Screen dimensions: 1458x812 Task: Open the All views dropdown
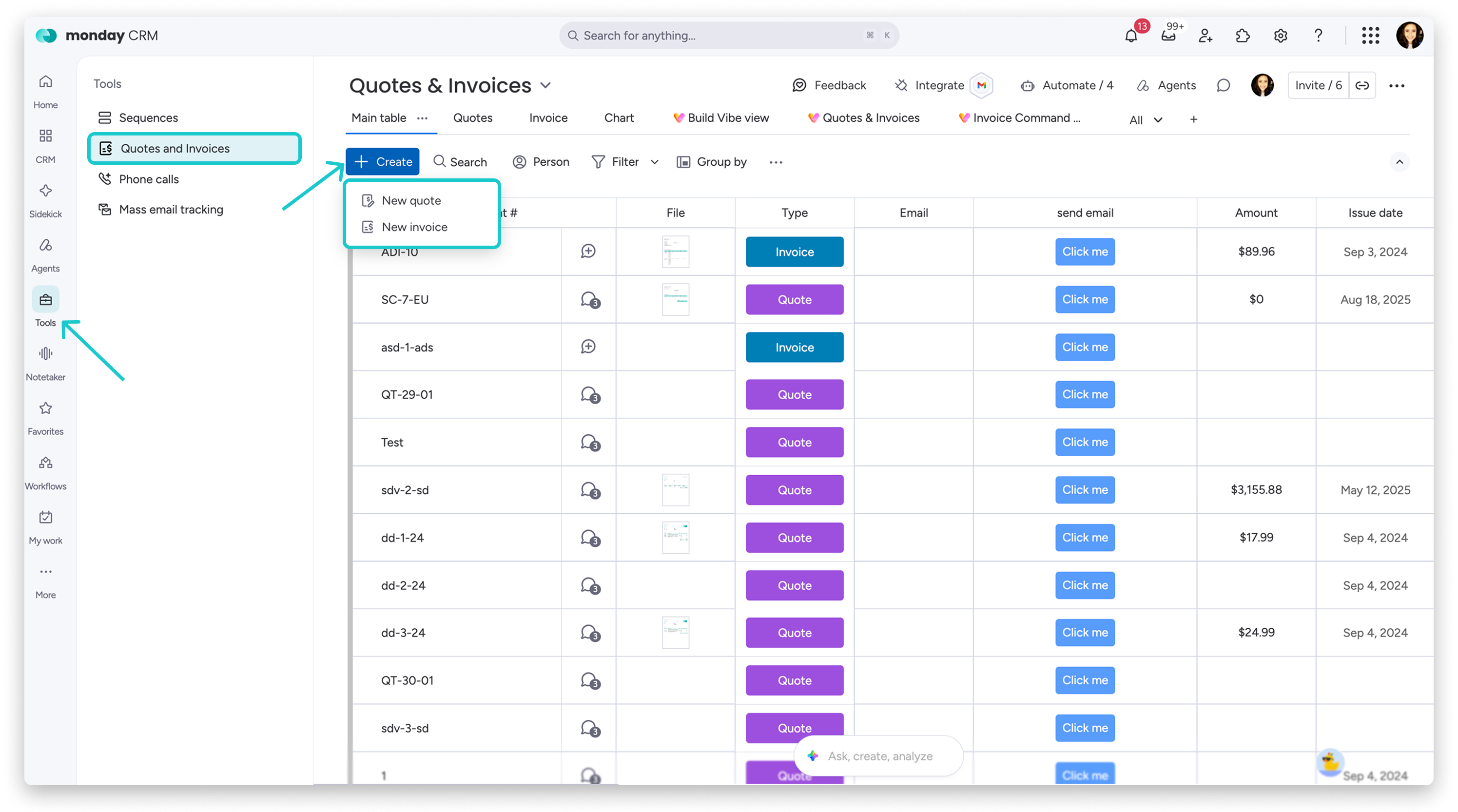coord(1145,119)
